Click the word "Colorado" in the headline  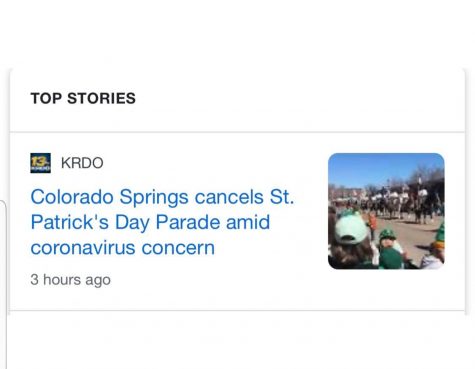click(72, 197)
